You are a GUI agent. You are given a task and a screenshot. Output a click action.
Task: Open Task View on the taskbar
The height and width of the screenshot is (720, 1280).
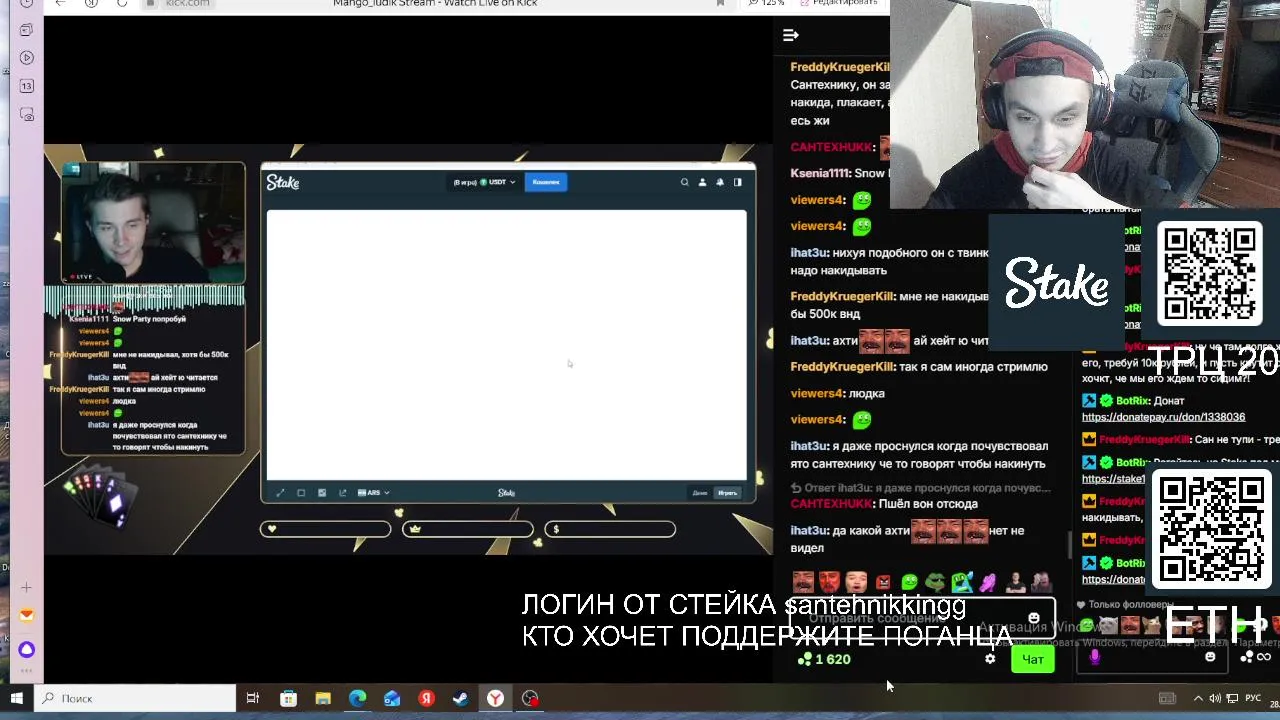pos(253,698)
